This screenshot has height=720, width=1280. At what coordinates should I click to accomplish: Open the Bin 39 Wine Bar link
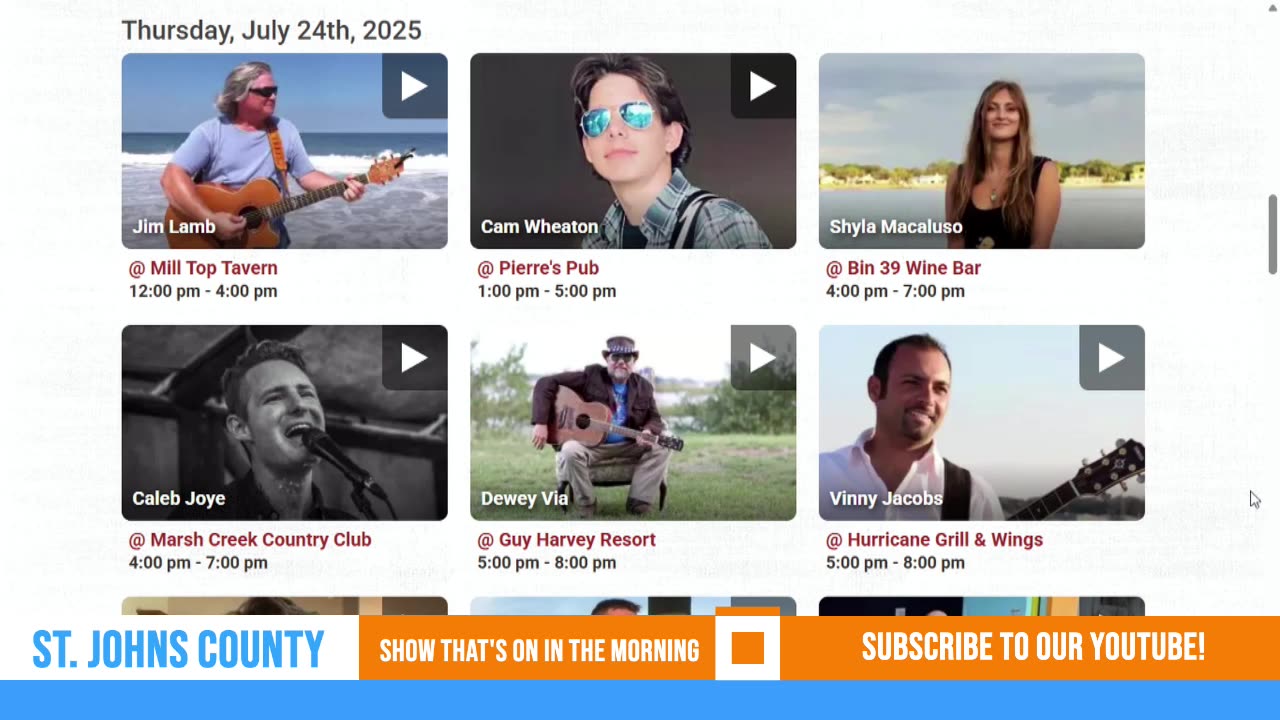pyautogui.click(x=903, y=268)
